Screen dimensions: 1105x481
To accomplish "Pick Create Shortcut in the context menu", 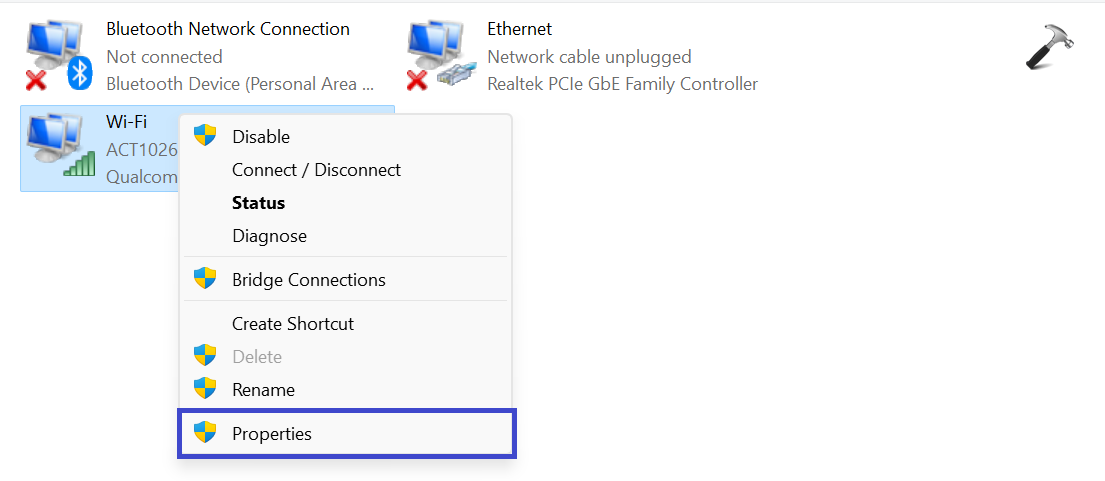I will pyautogui.click(x=292, y=323).
